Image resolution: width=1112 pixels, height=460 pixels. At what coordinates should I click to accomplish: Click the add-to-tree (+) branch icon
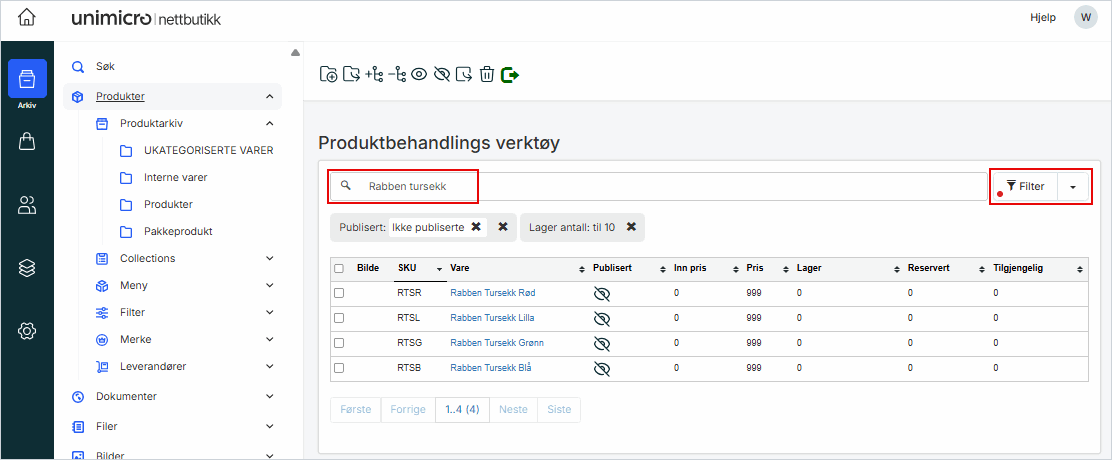coord(375,74)
